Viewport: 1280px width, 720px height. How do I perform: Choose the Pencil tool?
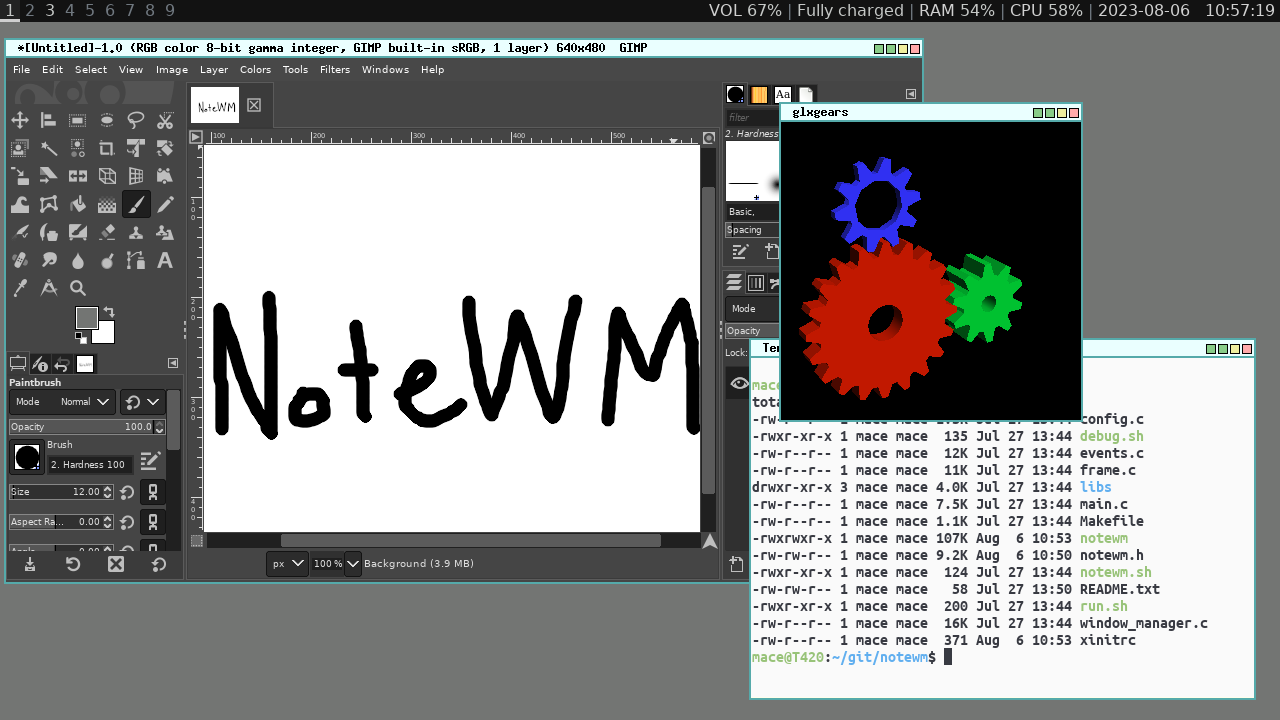[x=165, y=205]
